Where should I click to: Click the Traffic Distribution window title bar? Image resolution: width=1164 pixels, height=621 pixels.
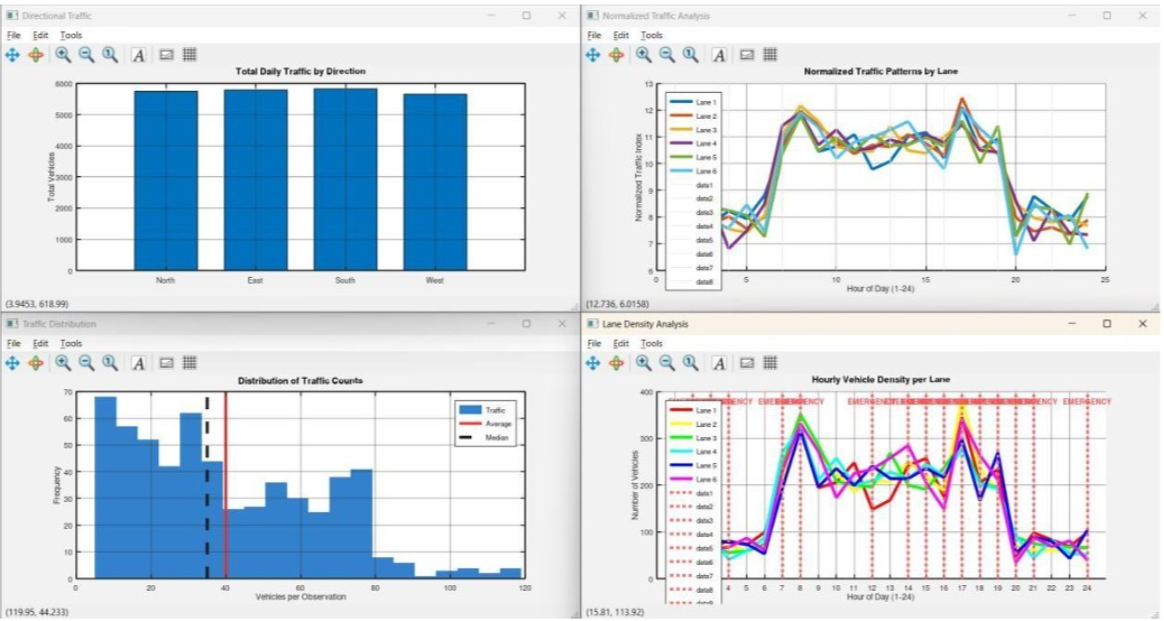[x=250, y=324]
